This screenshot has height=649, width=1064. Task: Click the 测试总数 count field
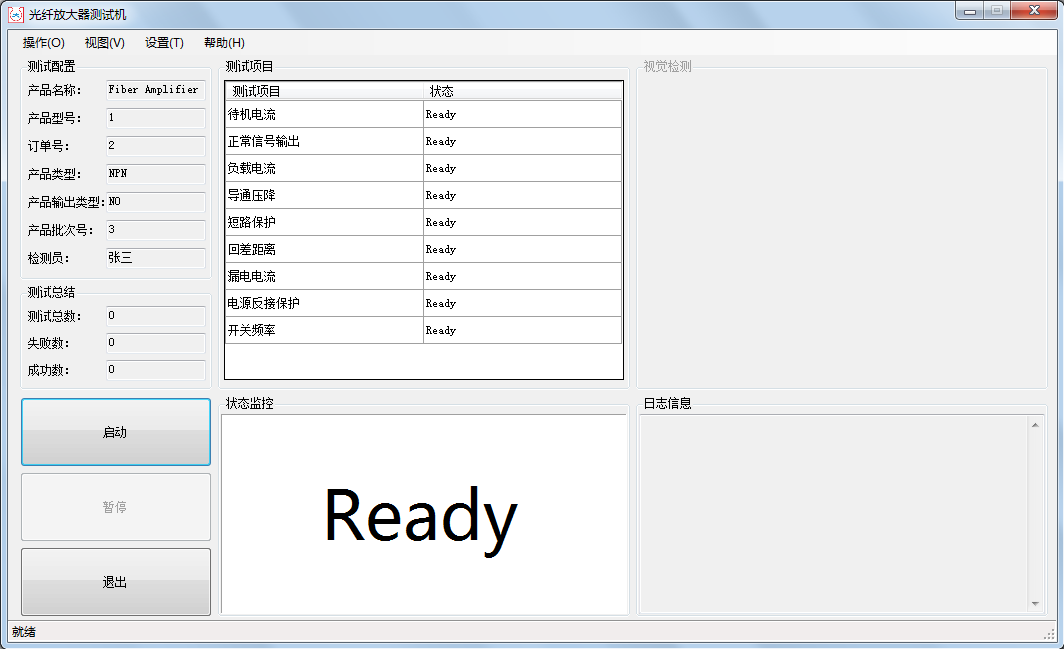coord(155,316)
